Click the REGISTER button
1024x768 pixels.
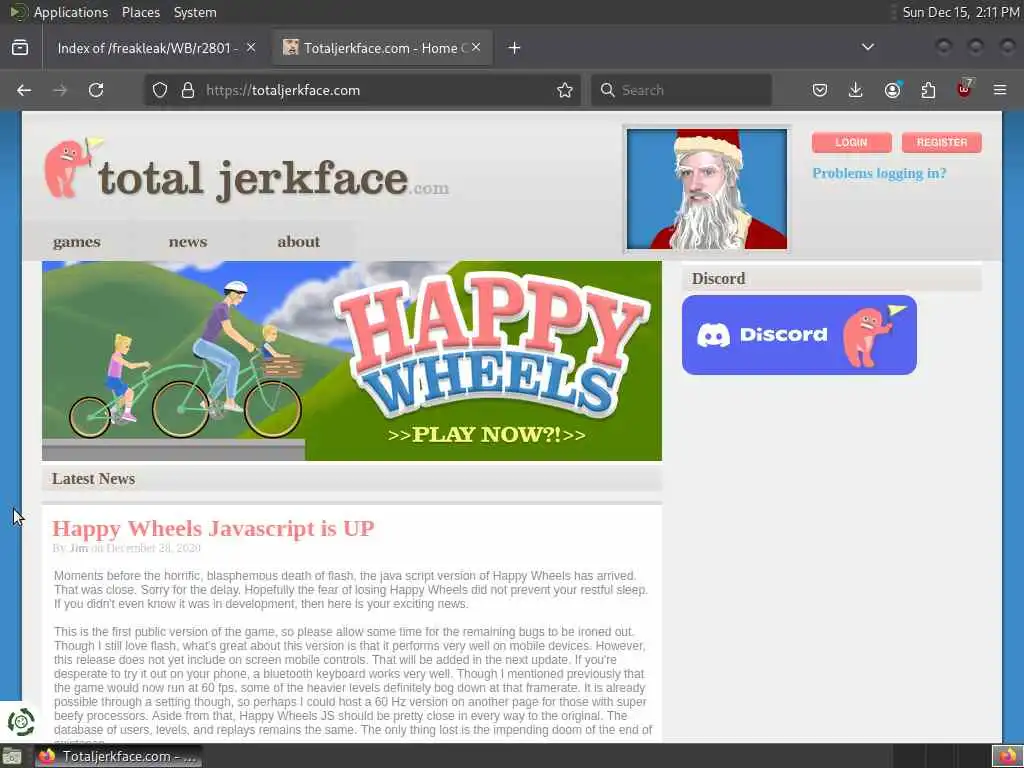[942, 142]
